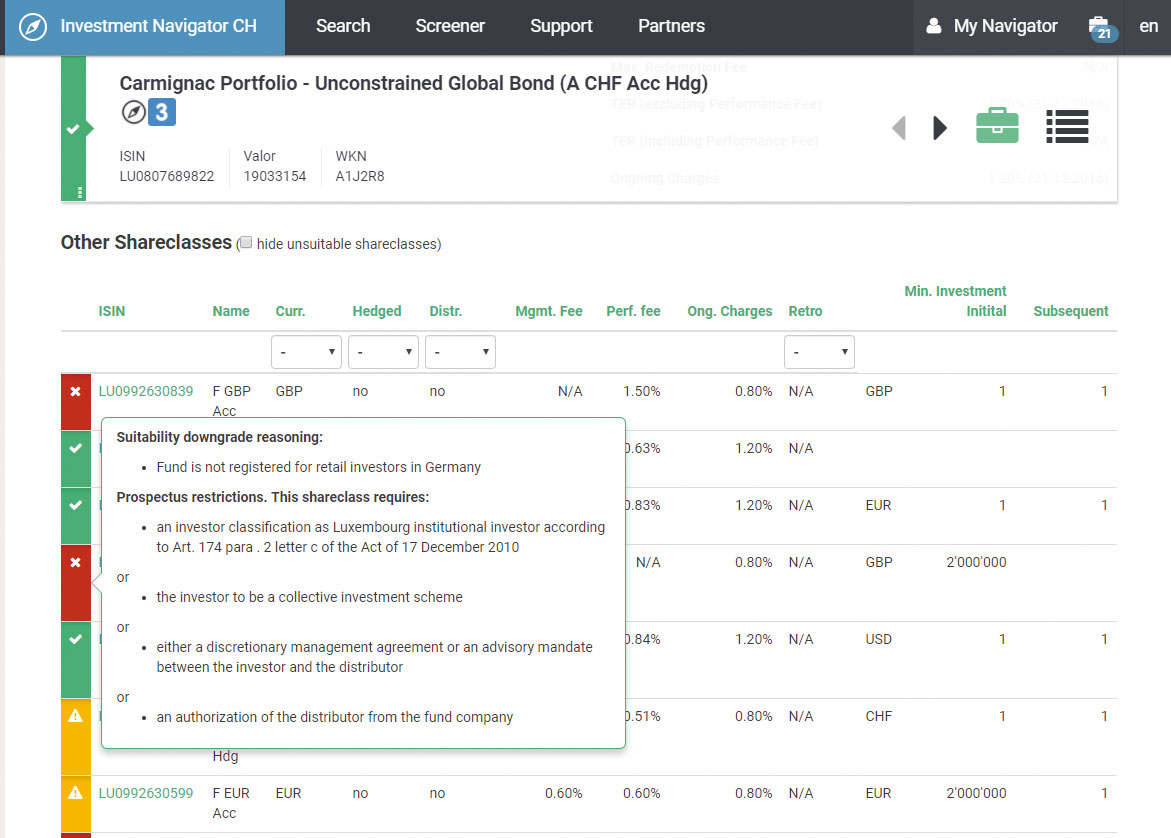Sort table by ISIN column header
This screenshot has height=838, width=1171.
point(112,311)
